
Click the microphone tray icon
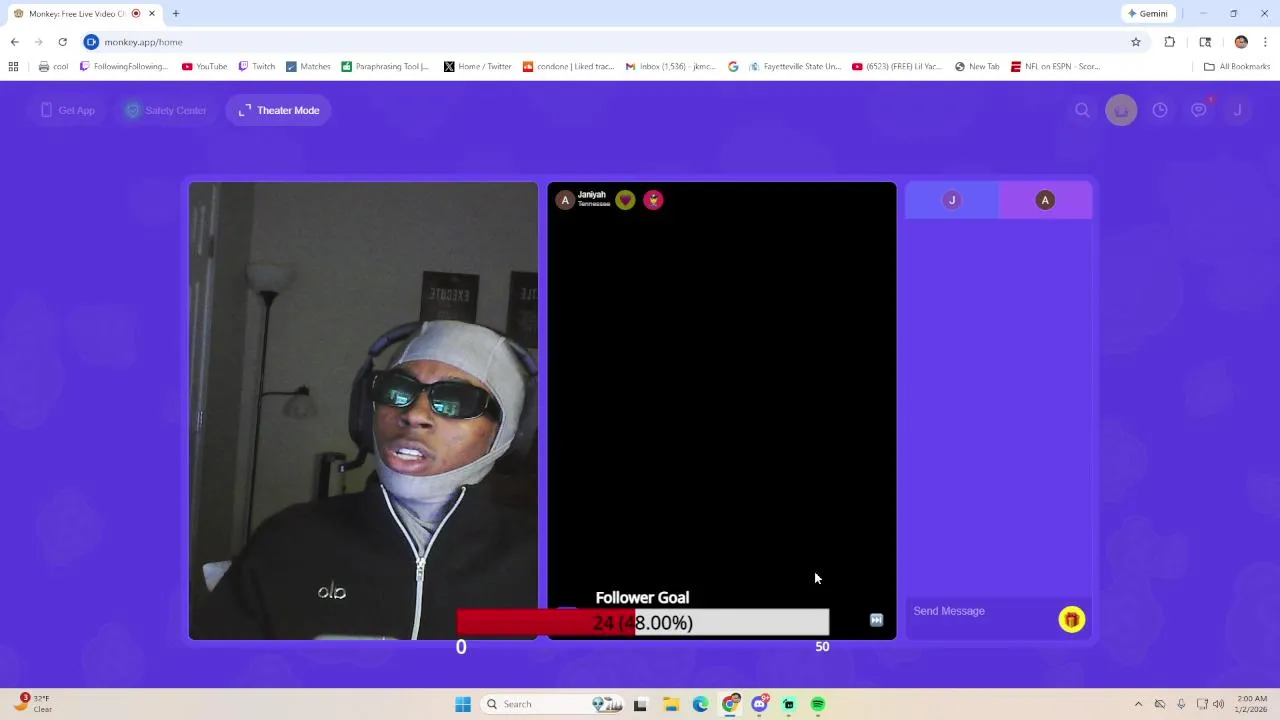(x=1181, y=704)
